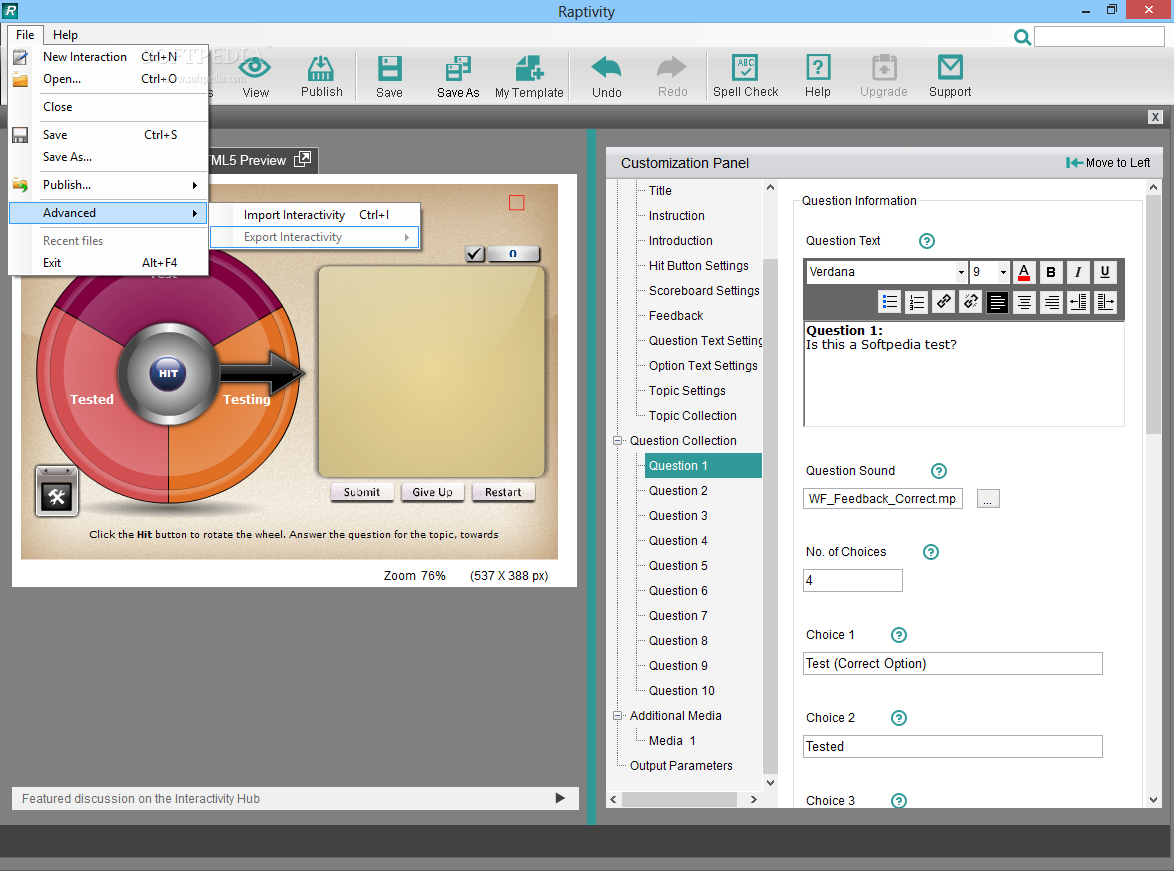Click the Publish toolbar icon
The width and height of the screenshot is (1174, 871).
[321, 68]
